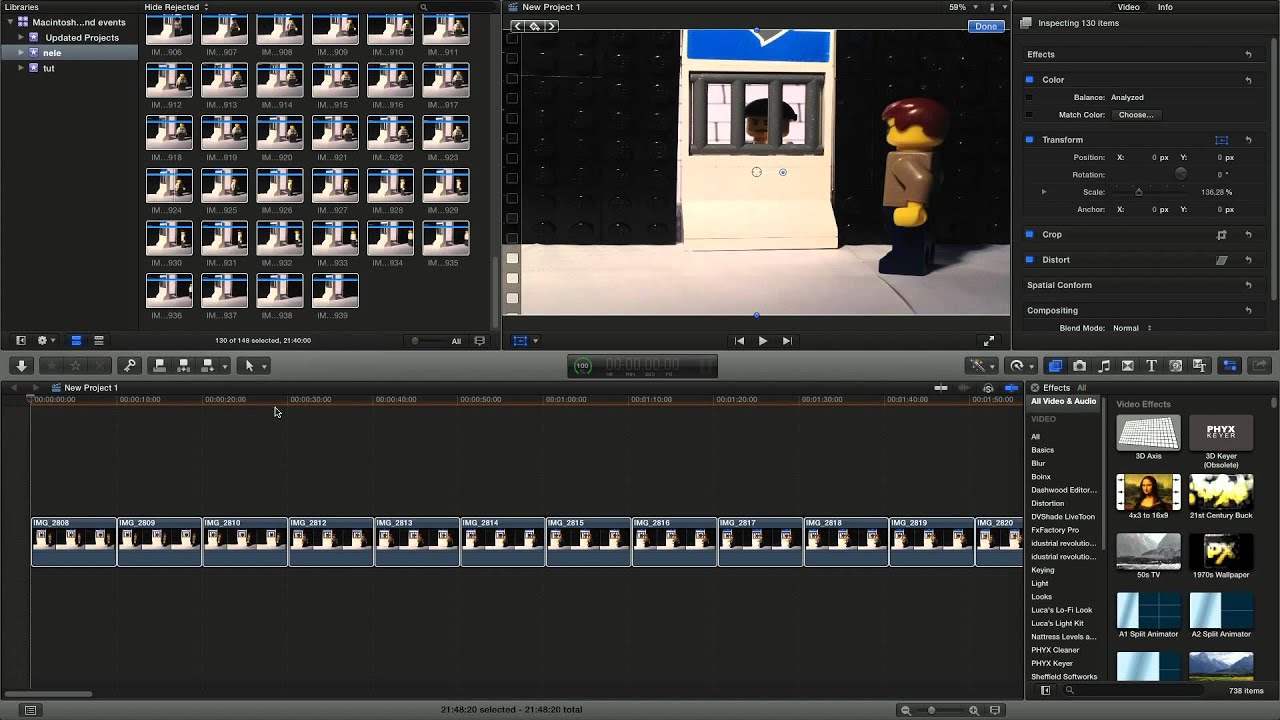Toggle the Transform effect checkbox
Image resolution: width=1280 pixels, height=720 pixels.
[1029, 140]
